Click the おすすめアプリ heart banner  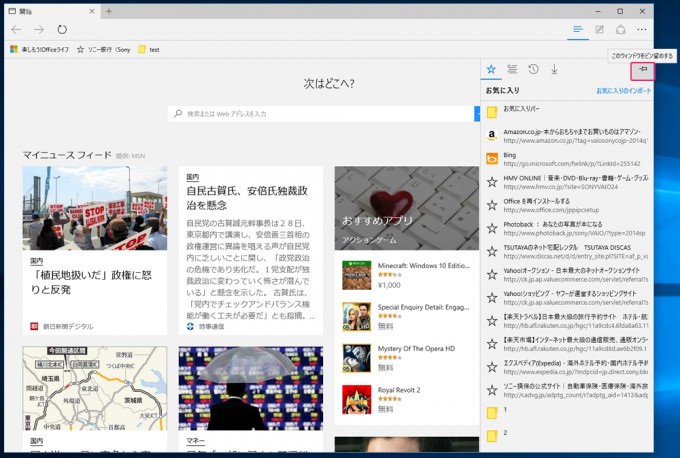[407, 208]
